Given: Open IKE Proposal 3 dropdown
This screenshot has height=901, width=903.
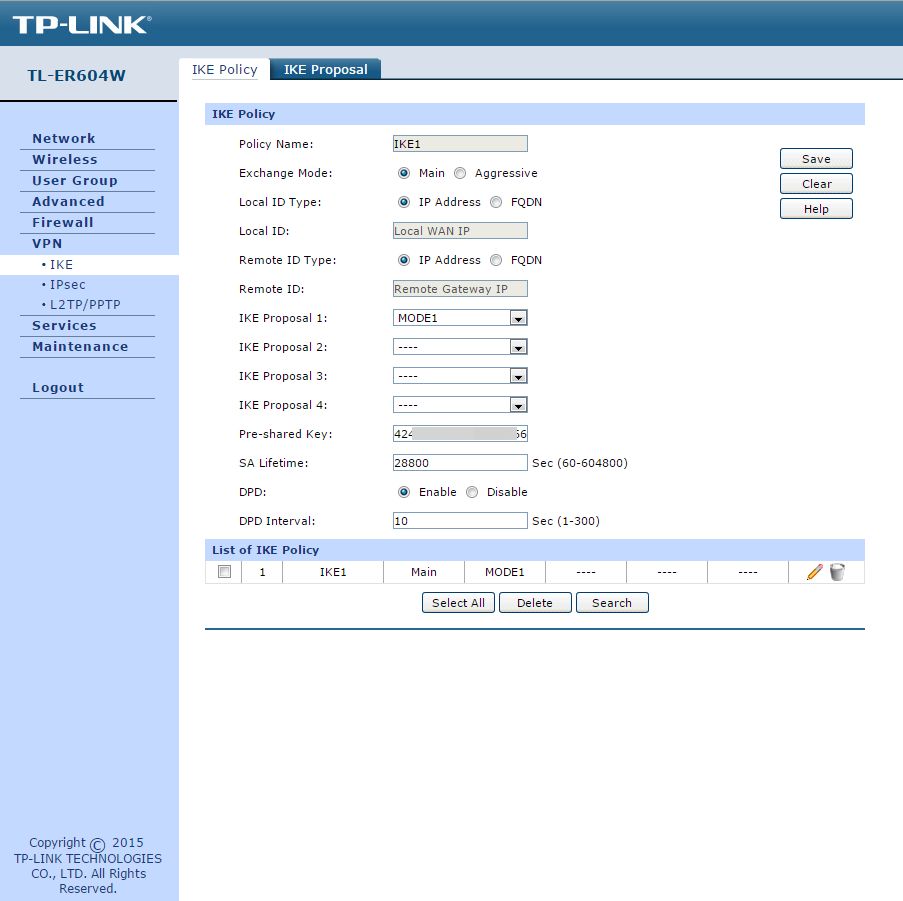Looking at the screenshot, I should 460,376.
